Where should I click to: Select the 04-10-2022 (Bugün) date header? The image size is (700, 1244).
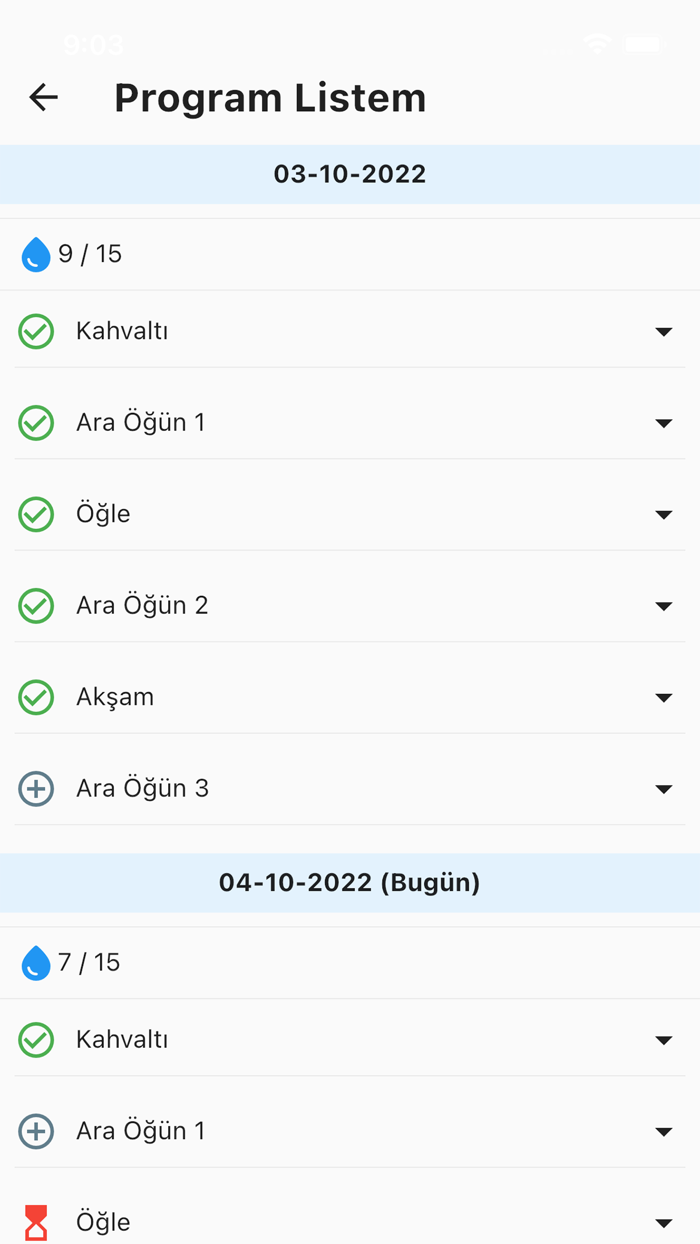coord(350,883)
